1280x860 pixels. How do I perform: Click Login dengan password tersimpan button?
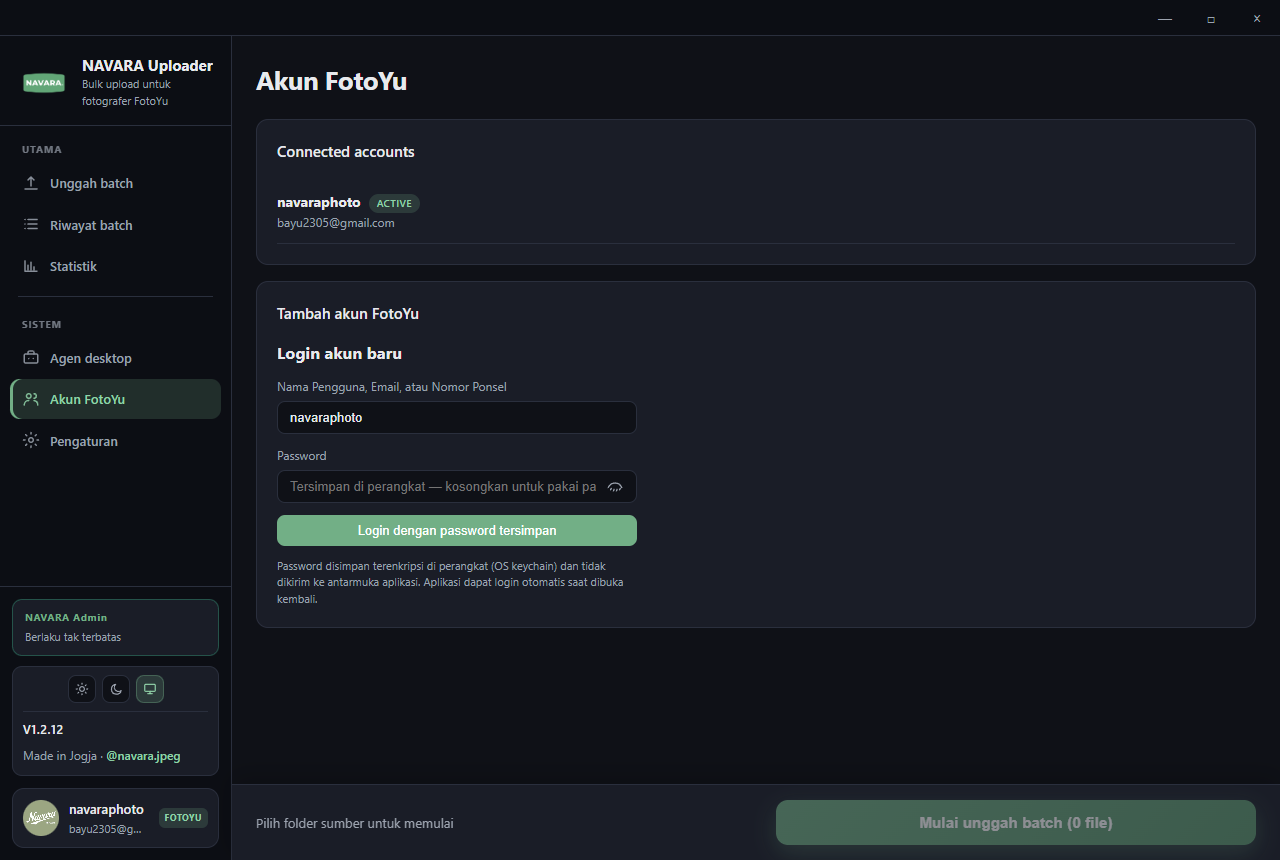point(457,530)
